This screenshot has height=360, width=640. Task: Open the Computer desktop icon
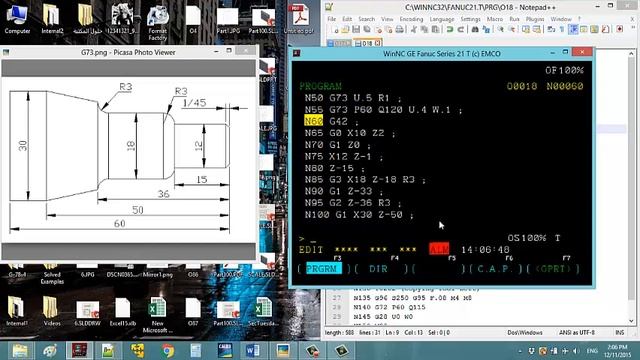click(x=17, y=18)
